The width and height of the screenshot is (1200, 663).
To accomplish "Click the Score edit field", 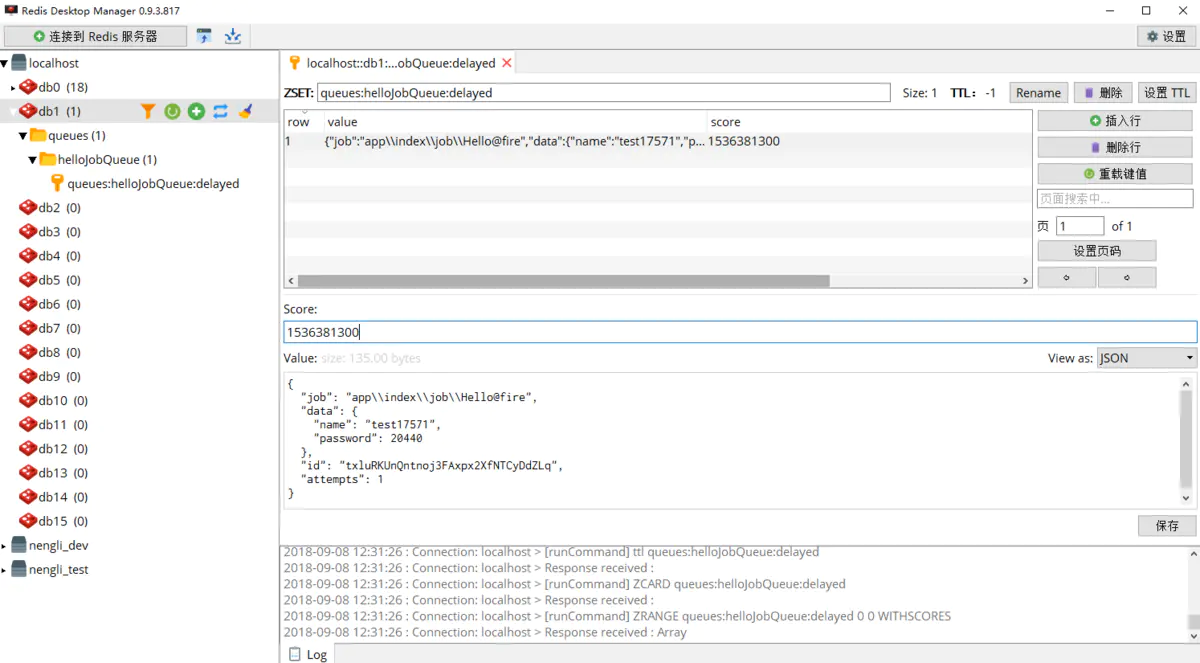I will click(740, 332).
